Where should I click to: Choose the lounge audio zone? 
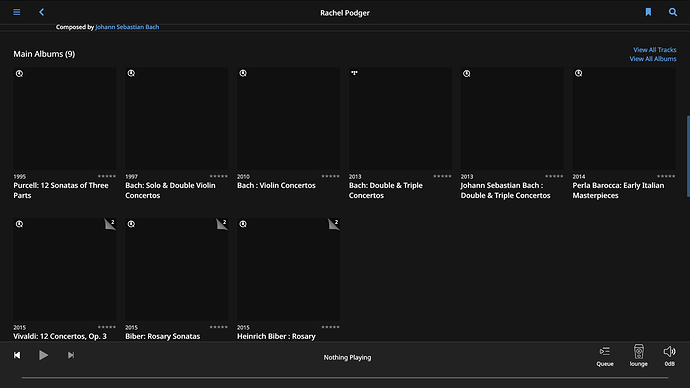(x=639, y=356)
